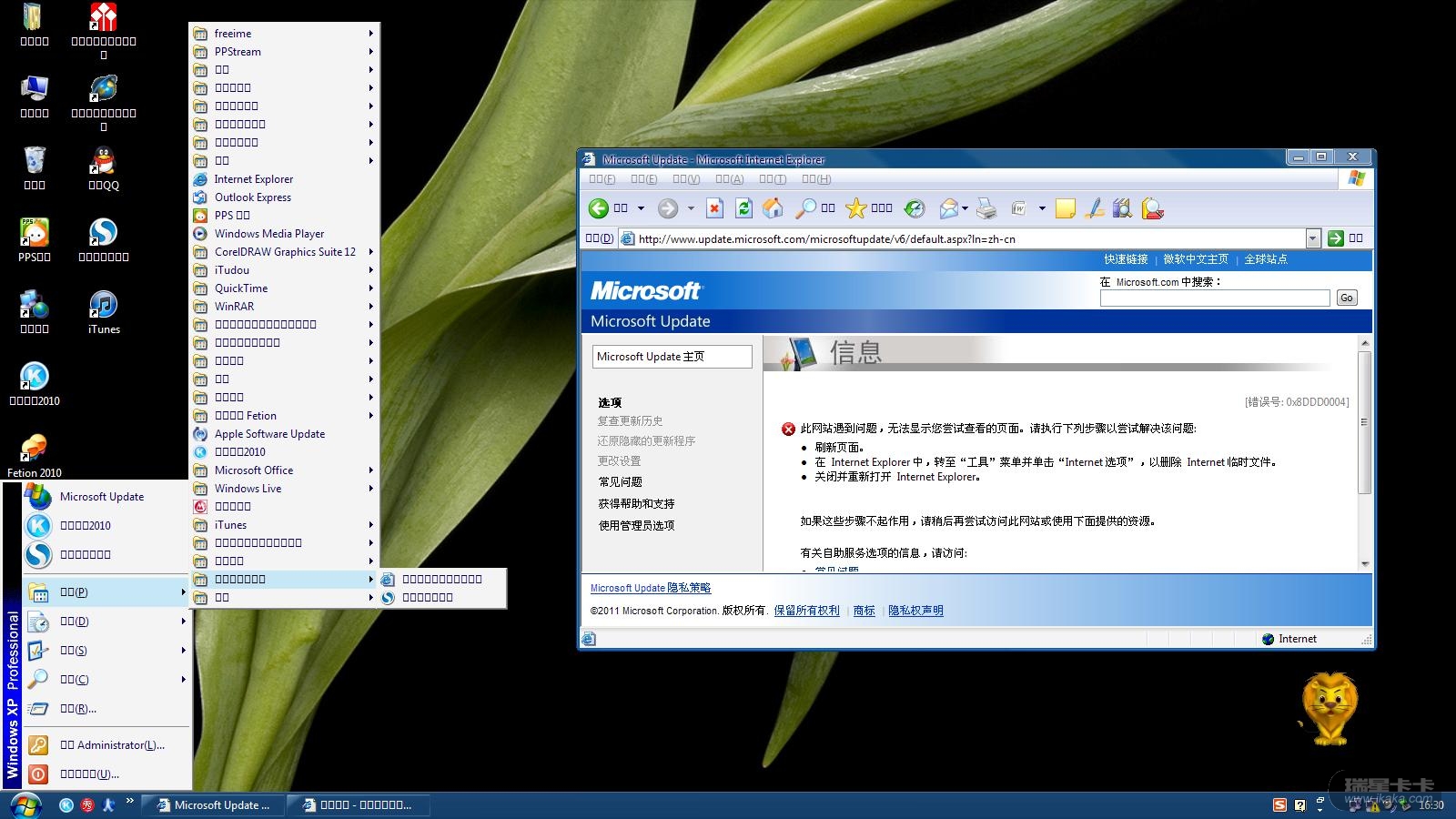The image size is (1456, 819).
Task: Click the Microsoft Update 主页 sidebar box
Action: click(672, 357)
